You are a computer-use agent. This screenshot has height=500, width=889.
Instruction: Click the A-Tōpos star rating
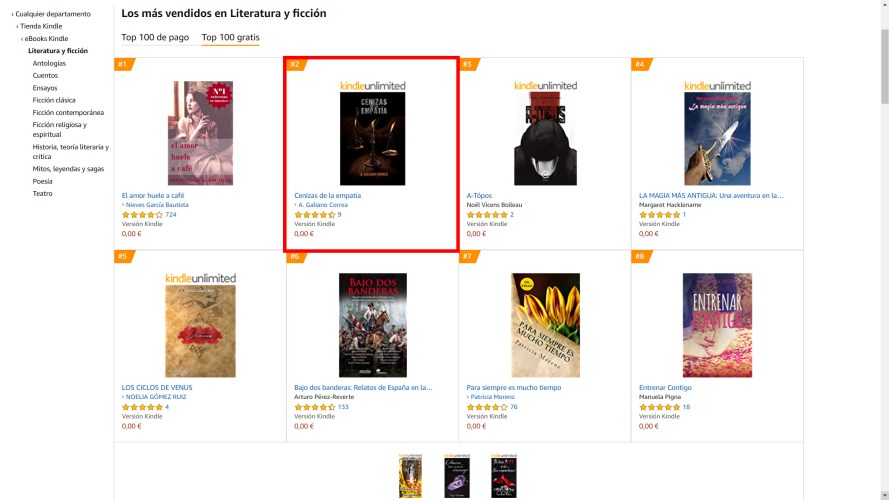pyautogui.click(x=487, y=215)
